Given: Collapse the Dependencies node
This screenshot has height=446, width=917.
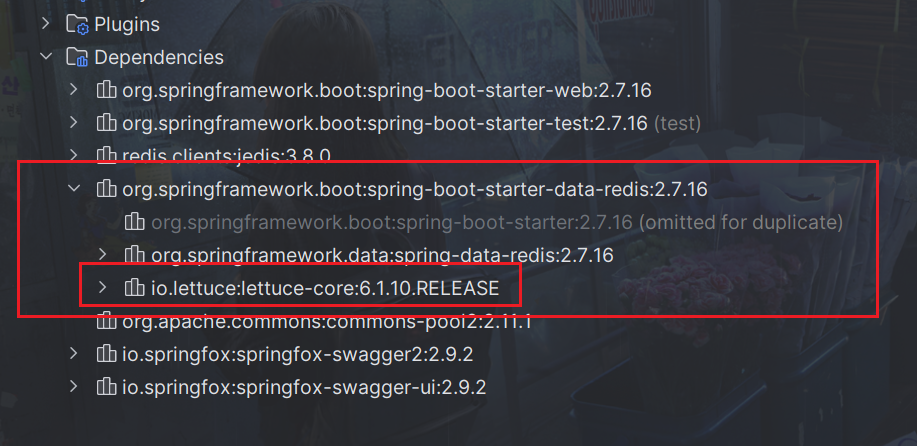Looking at the screenshot, I should pyautogui.click(x=46, y=57).
